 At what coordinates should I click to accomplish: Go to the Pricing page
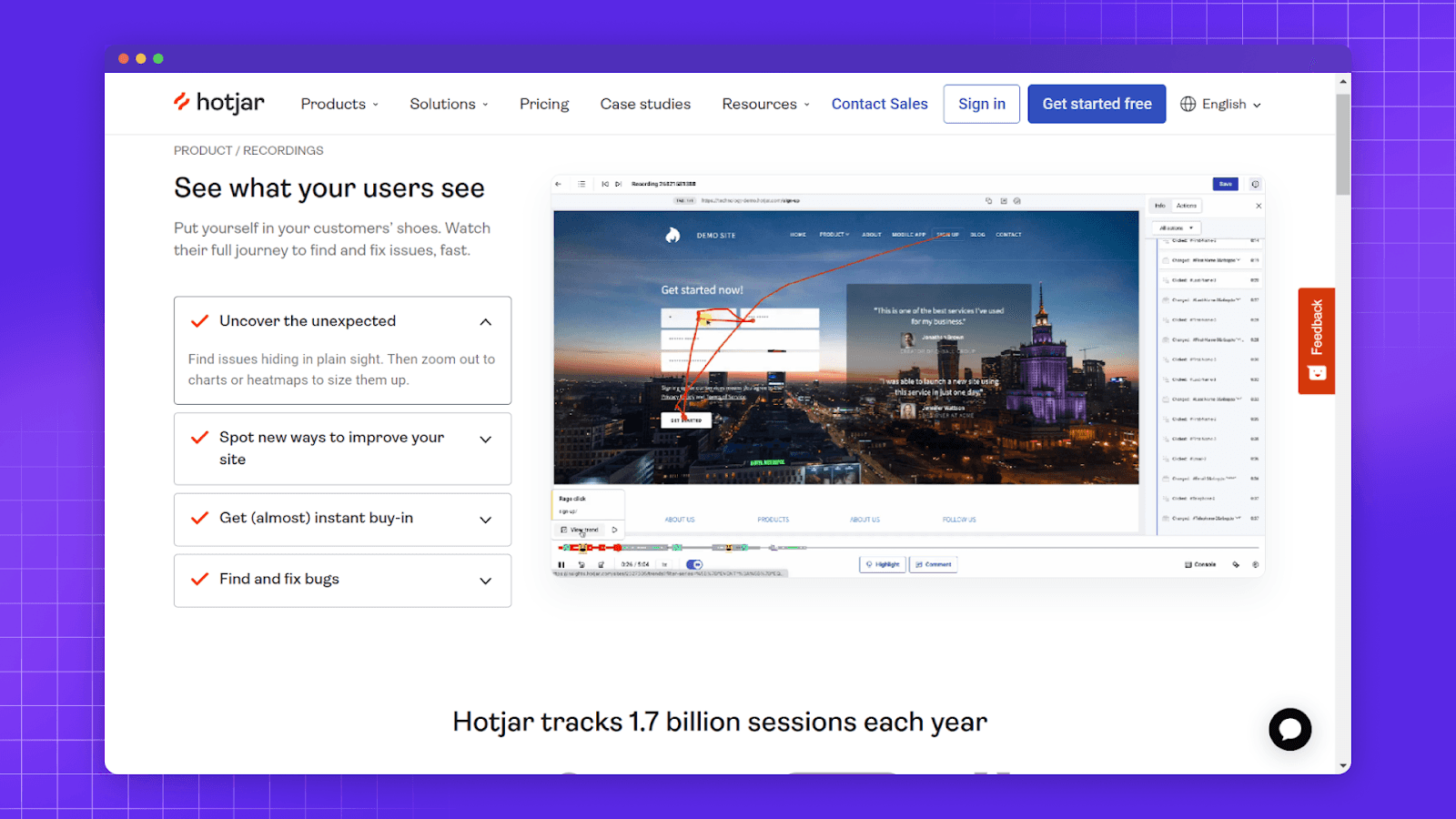pyautogui.click(x=544, y=104)
